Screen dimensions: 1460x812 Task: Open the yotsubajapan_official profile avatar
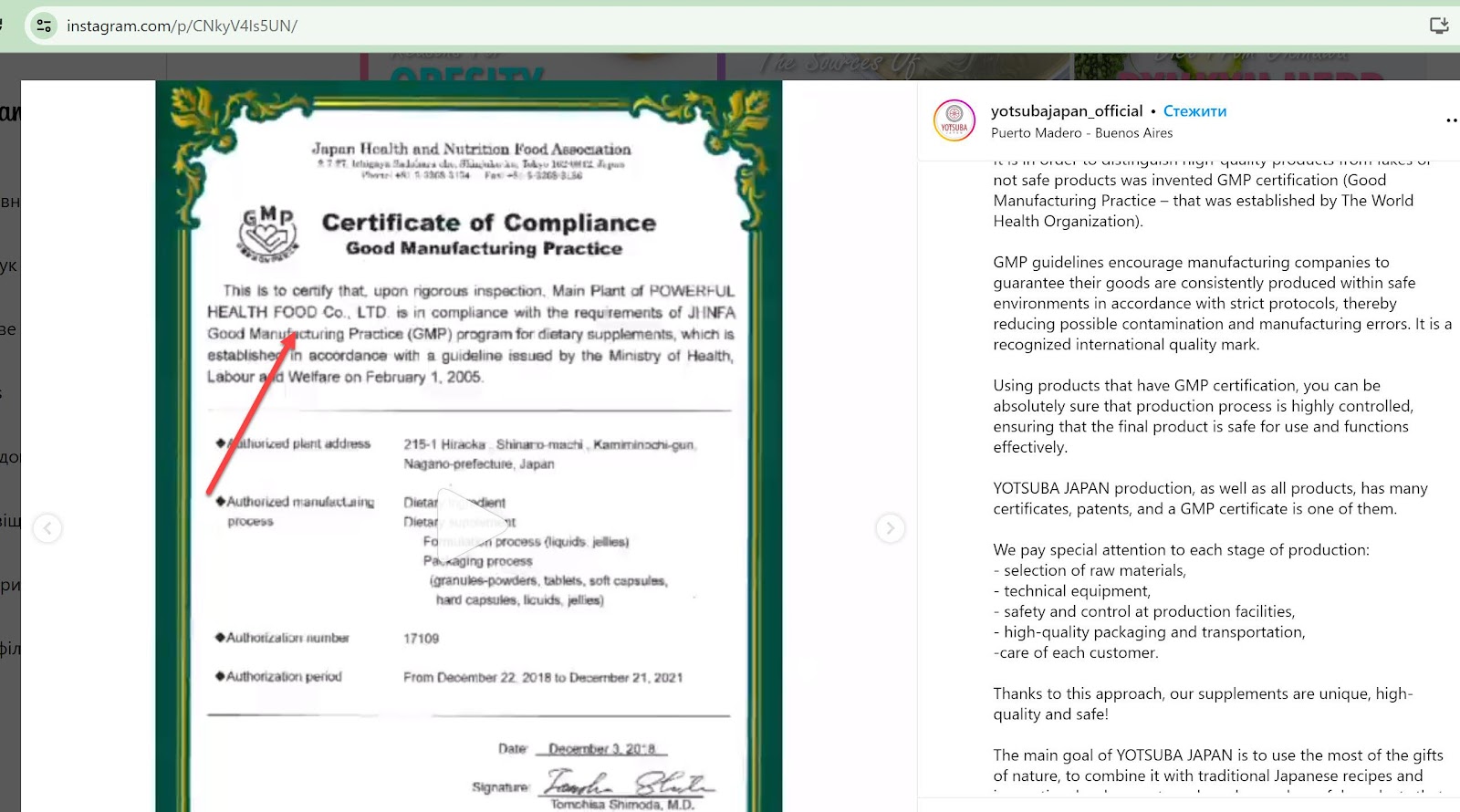[x=954, y=121]
